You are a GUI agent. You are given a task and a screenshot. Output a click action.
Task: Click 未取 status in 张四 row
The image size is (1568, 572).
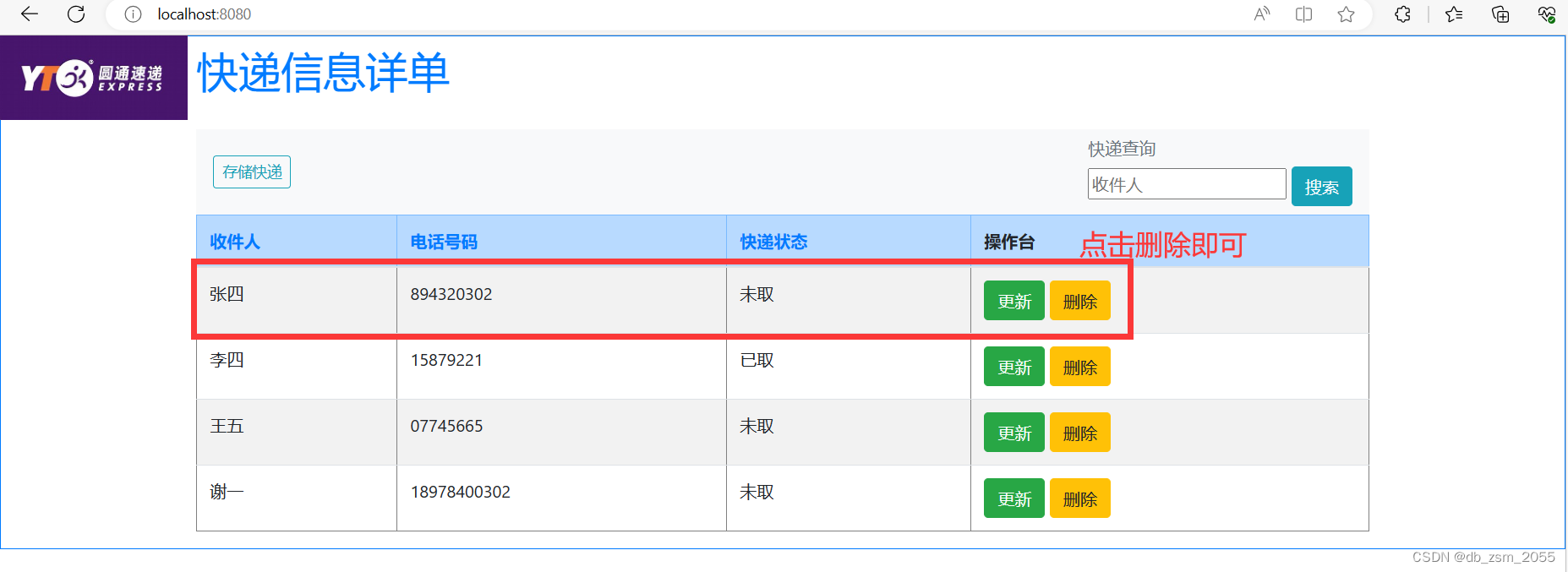coord(757,294)
